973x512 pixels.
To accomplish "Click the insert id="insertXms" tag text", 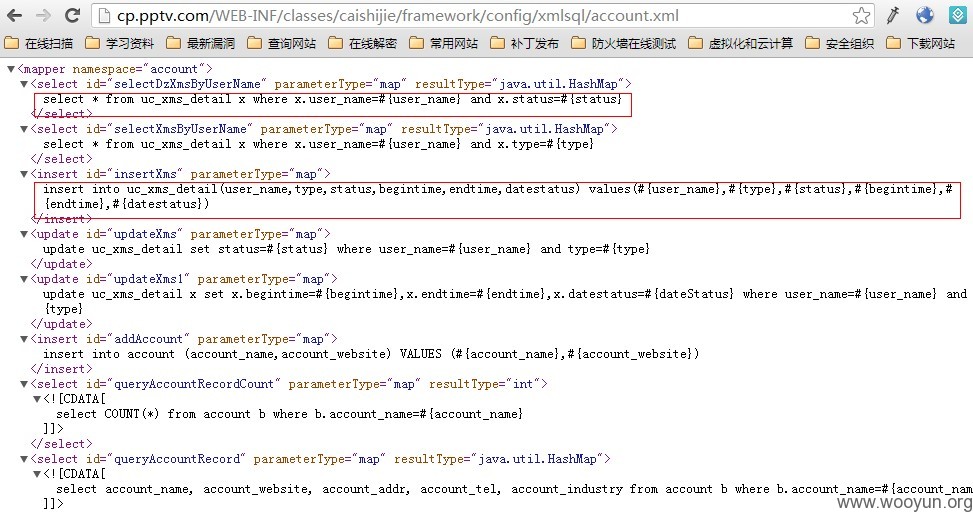I will click(x=181, y=174).
